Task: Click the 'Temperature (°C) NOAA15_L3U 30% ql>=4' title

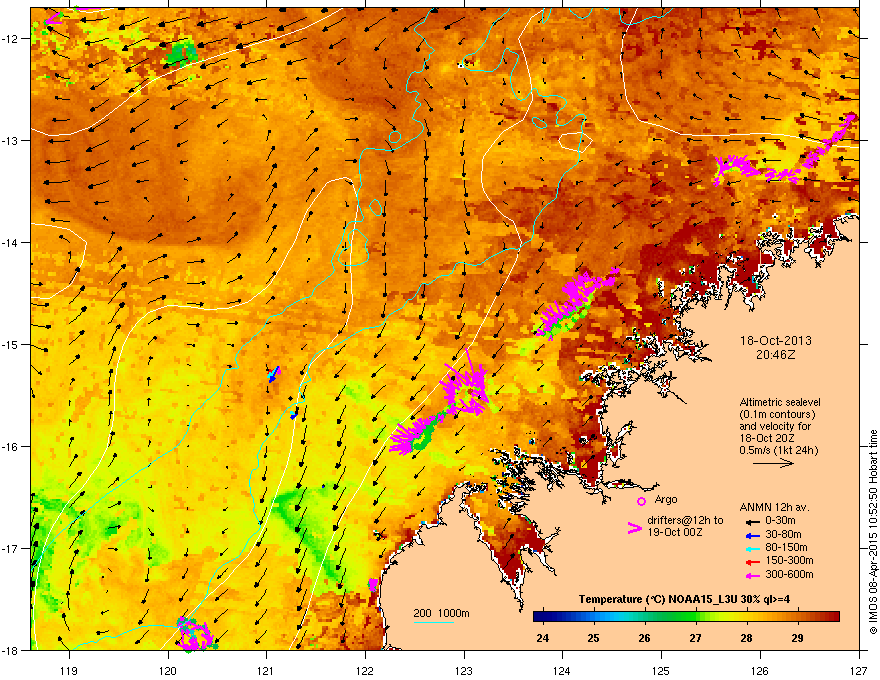Action: click(x=684, y=599)
